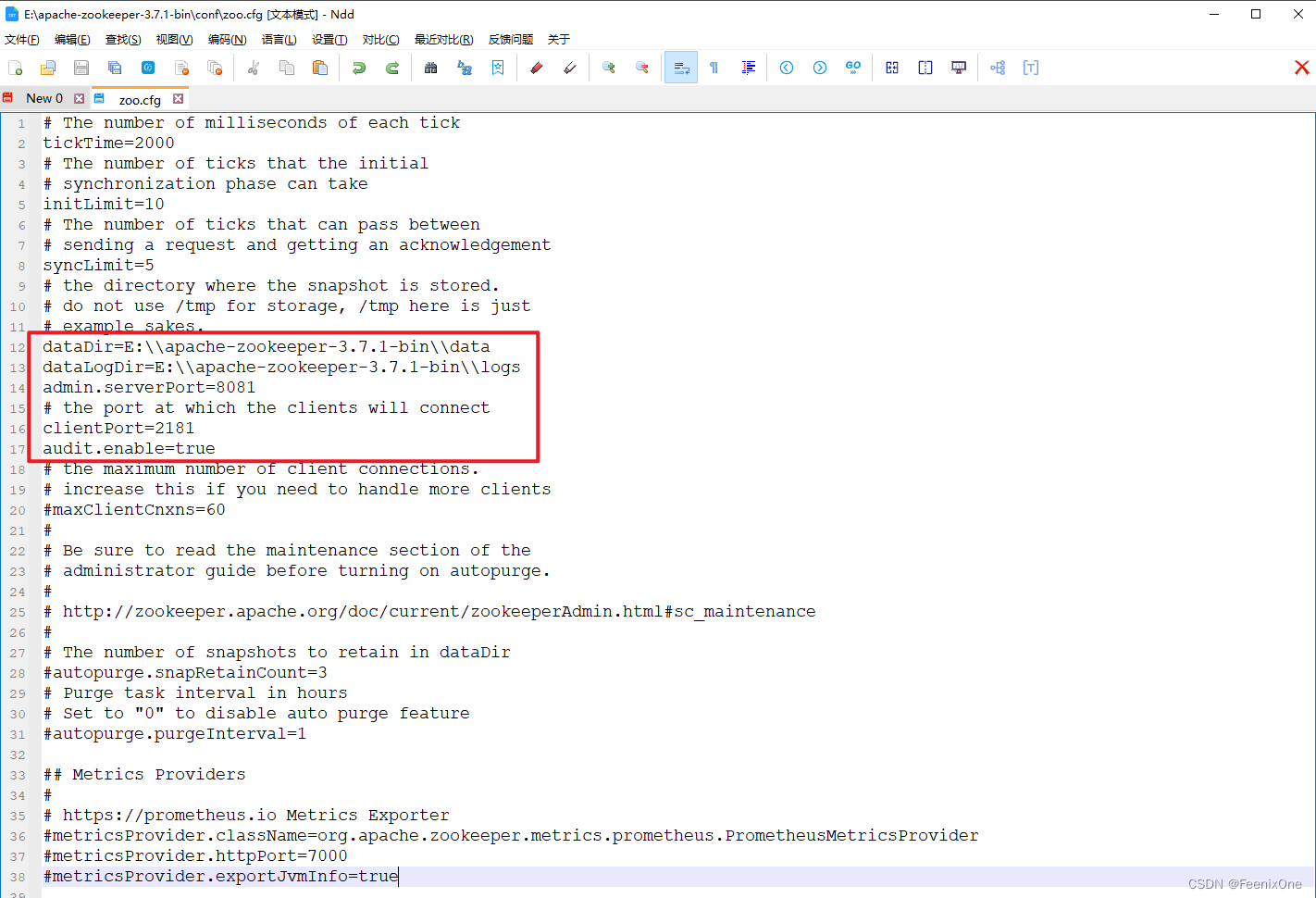Image resolution: width=1316 pixels, height=898 pixels.
Task: Click the GO jump icon
Action: pyautogui.click(x=853, y=68)
